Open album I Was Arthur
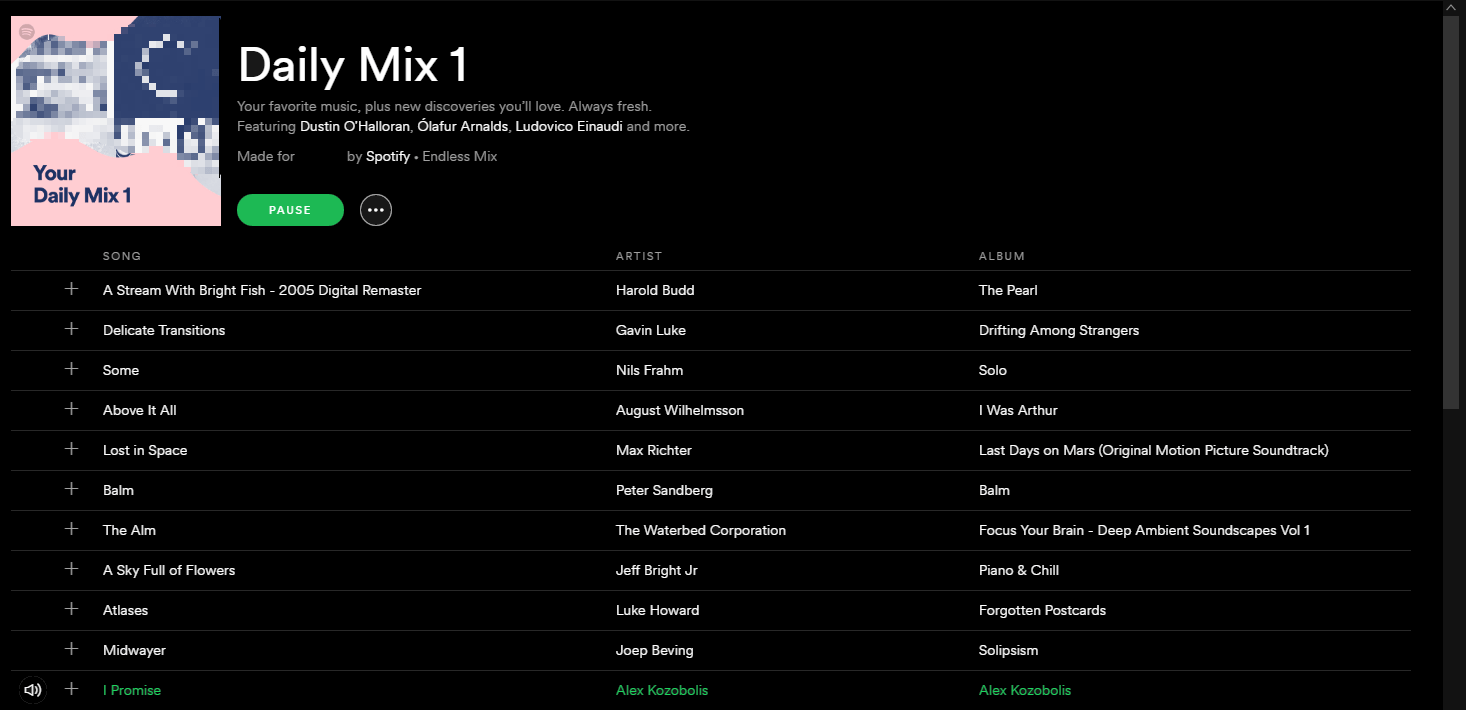 click(x=1018, y=410)
